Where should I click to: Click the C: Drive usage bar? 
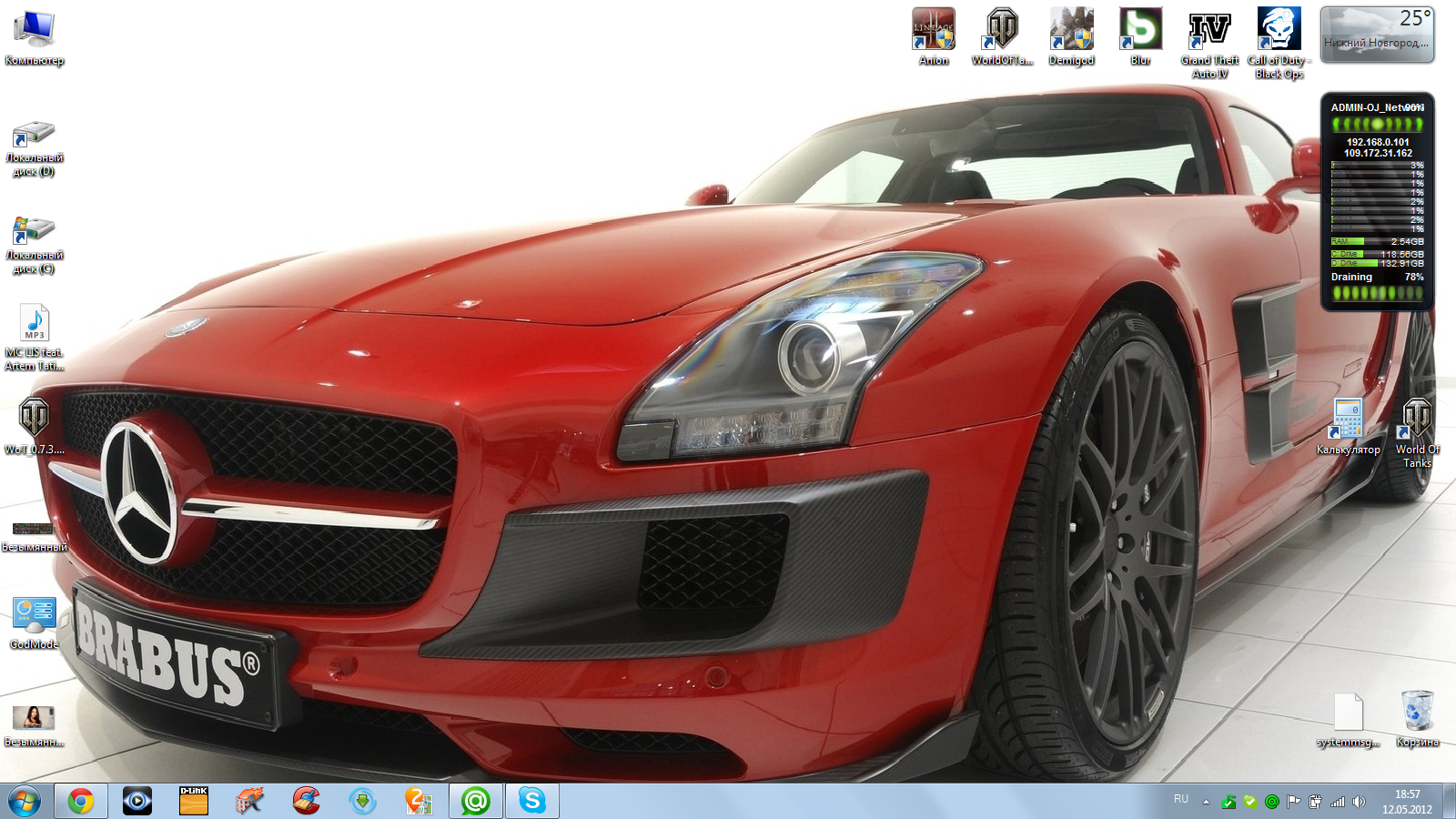pyautogui.click(x=1377, y=254)
